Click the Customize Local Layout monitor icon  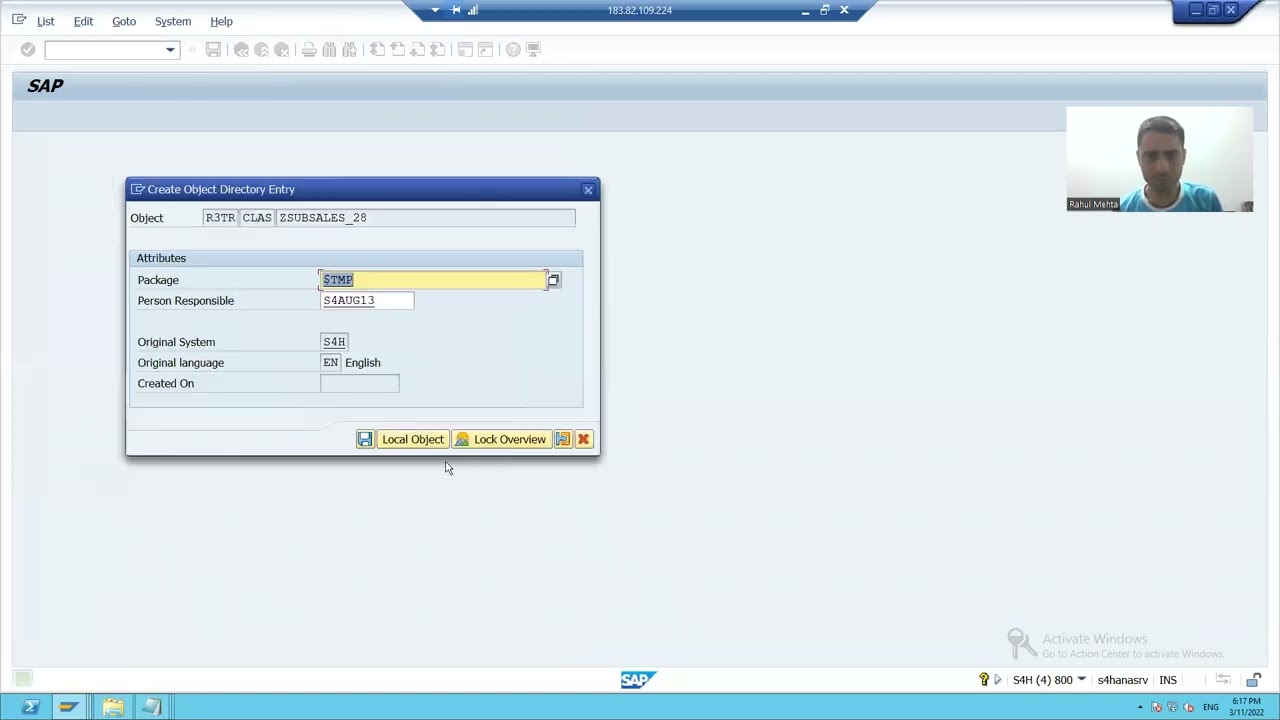533,49
